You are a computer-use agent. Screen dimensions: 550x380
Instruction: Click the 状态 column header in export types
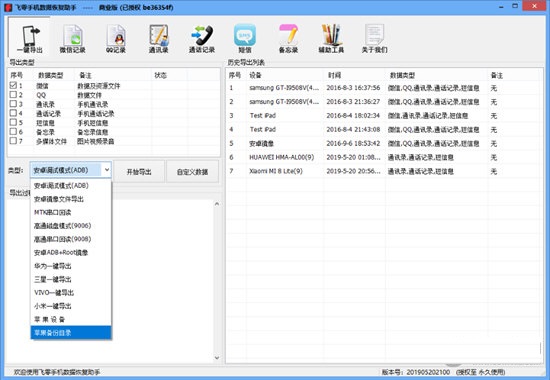pyautogui.click(x=169, y=75)
